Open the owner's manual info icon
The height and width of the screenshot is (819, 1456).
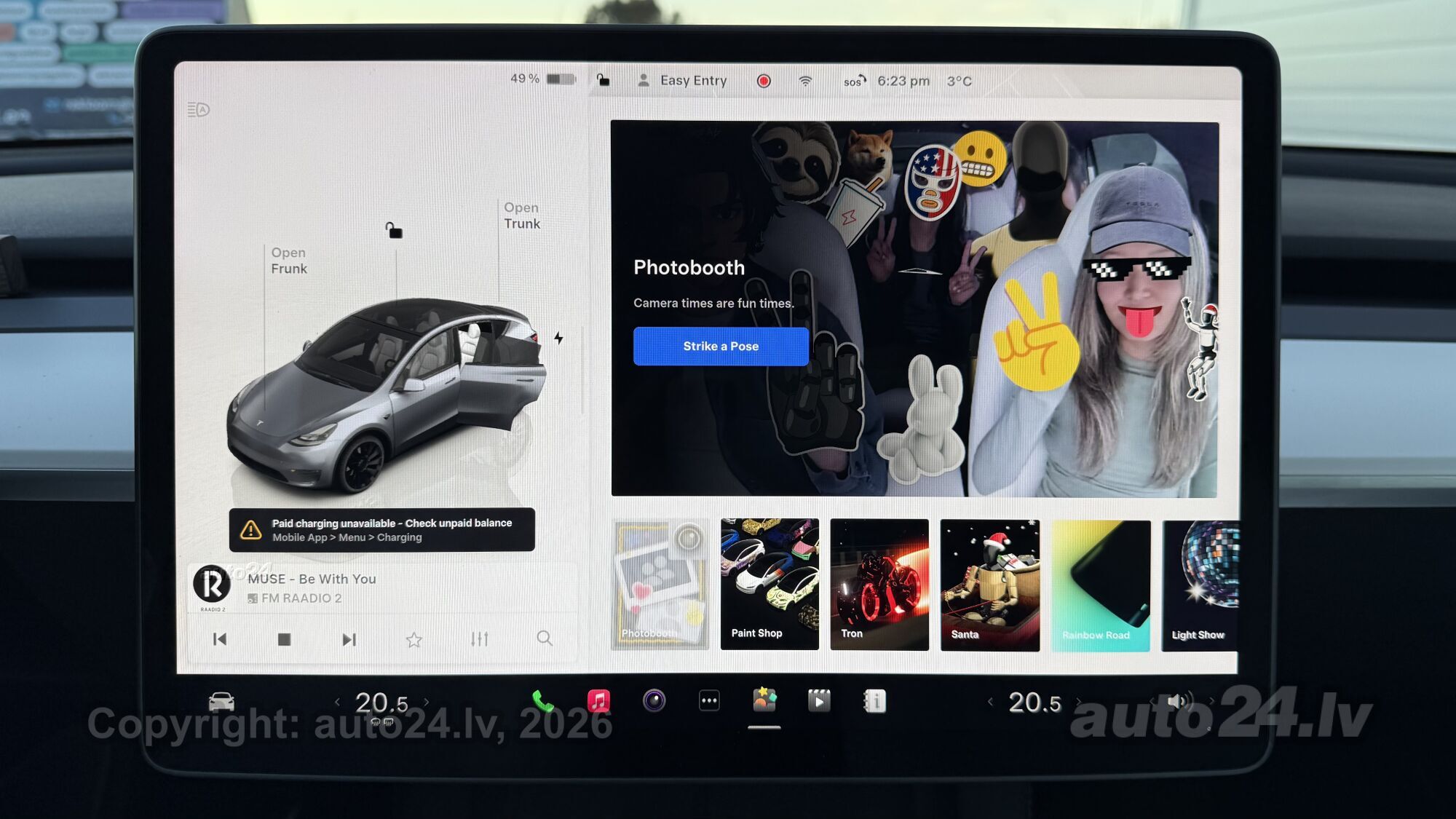874,701
